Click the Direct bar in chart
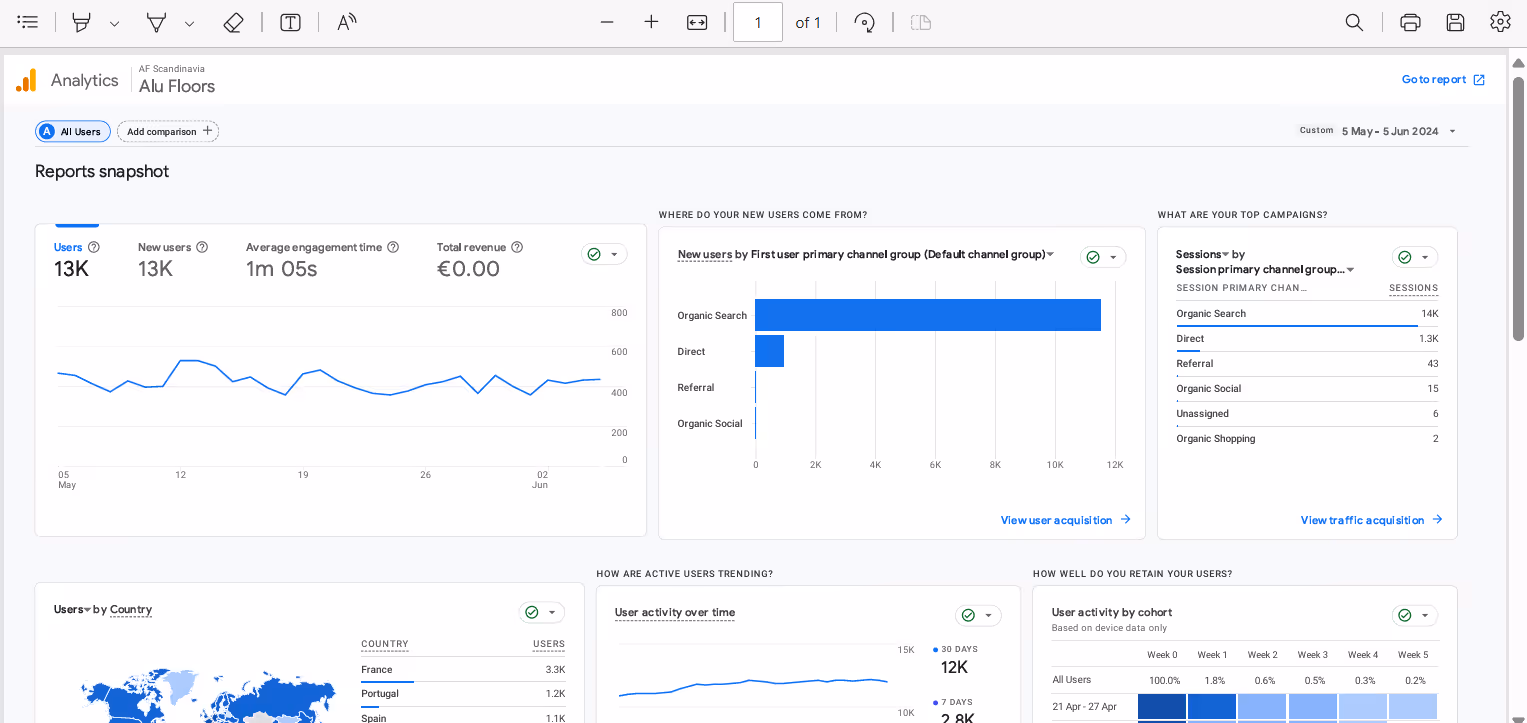Screen dimensions: 1527x723 (769, 351)
